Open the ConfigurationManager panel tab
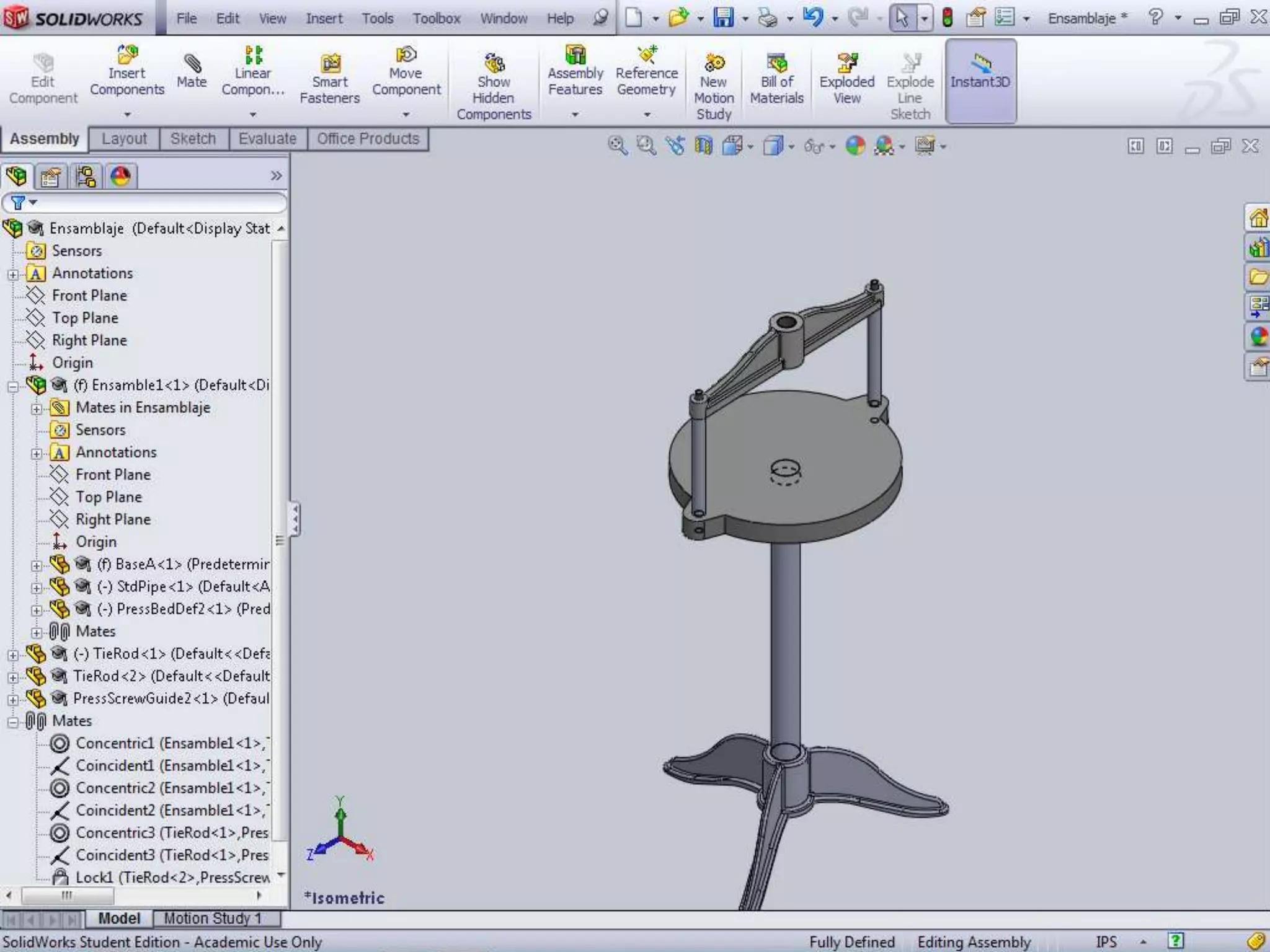The image size is (1270, 952). (86, 177)
